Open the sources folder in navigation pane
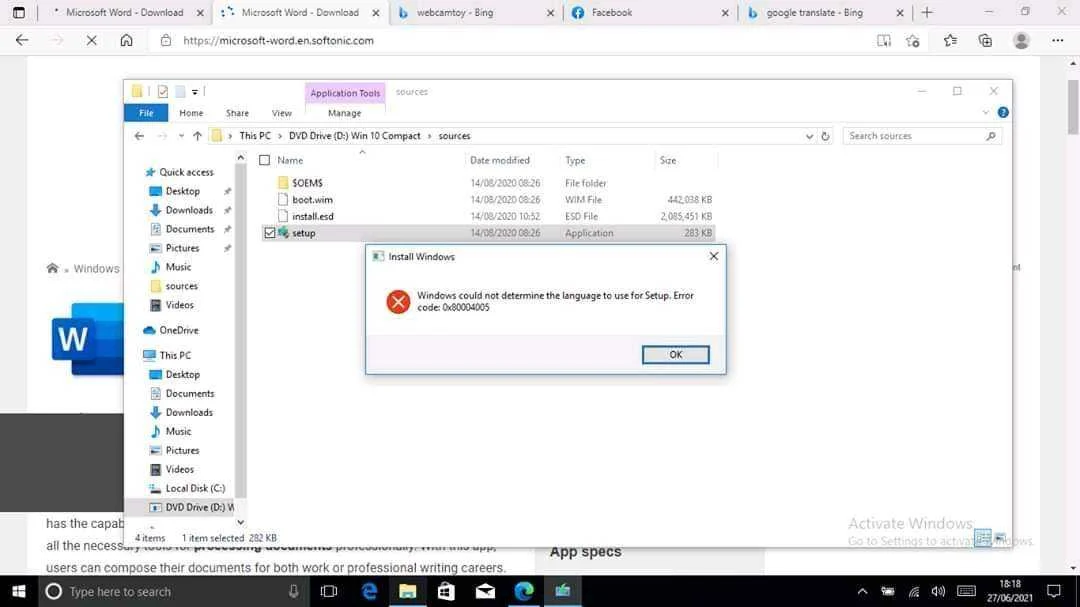Viewport: 1080px width, 607px height. [181, 286]
